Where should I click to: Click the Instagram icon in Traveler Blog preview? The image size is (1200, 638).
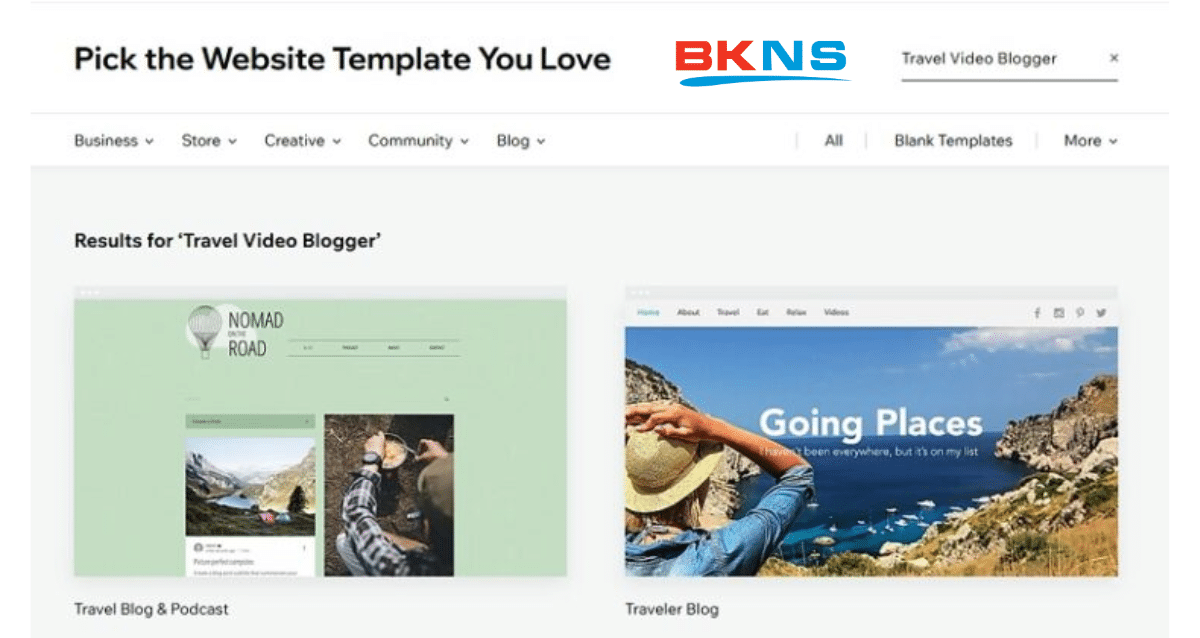tap(1059, 313)
